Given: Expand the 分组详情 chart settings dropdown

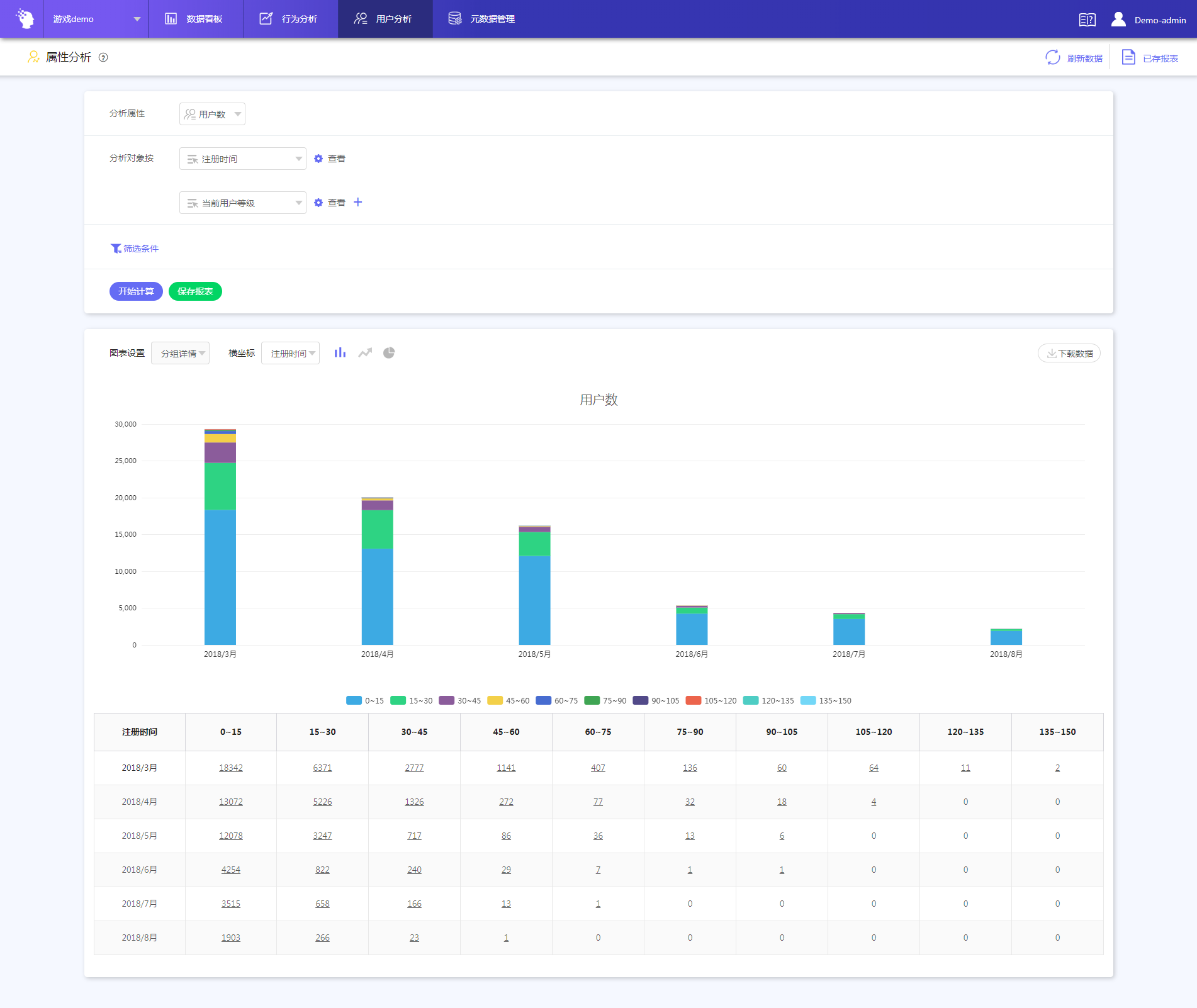Looking at the screenshot, I should (x=181, y=353).
